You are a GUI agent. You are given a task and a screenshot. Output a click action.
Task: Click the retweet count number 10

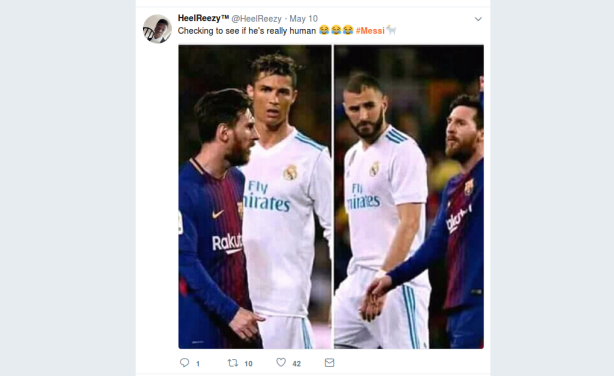coord(248,364)
